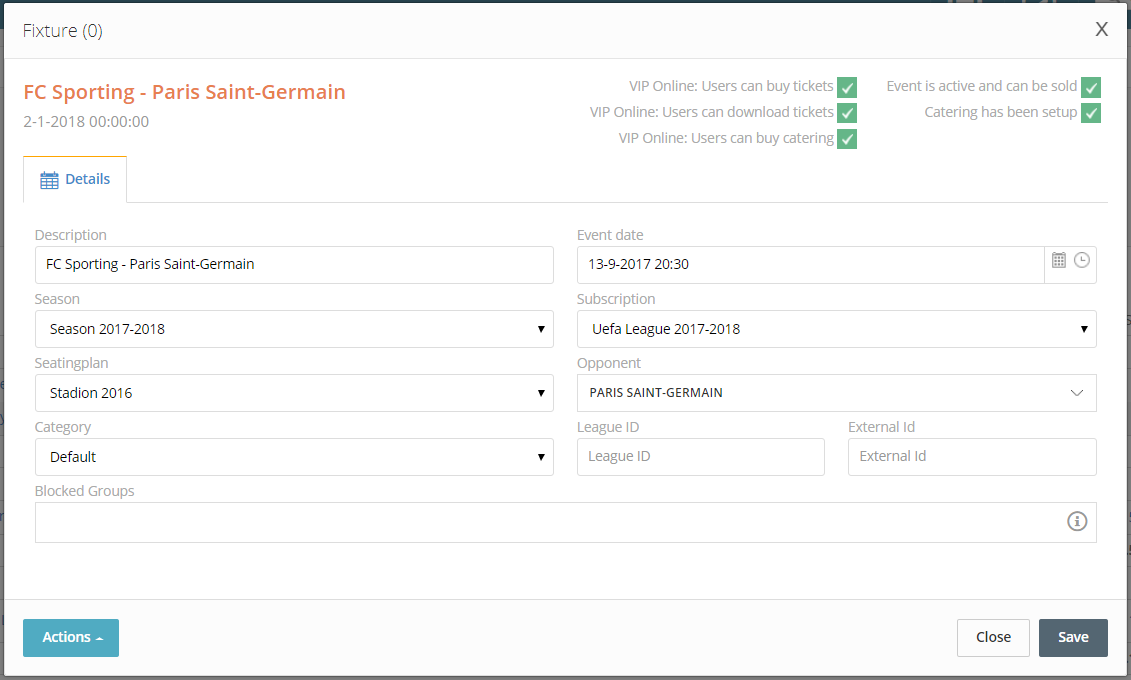Toggle VIP Online users can download tickets
Screen dimensions: 1131x680
847,113
